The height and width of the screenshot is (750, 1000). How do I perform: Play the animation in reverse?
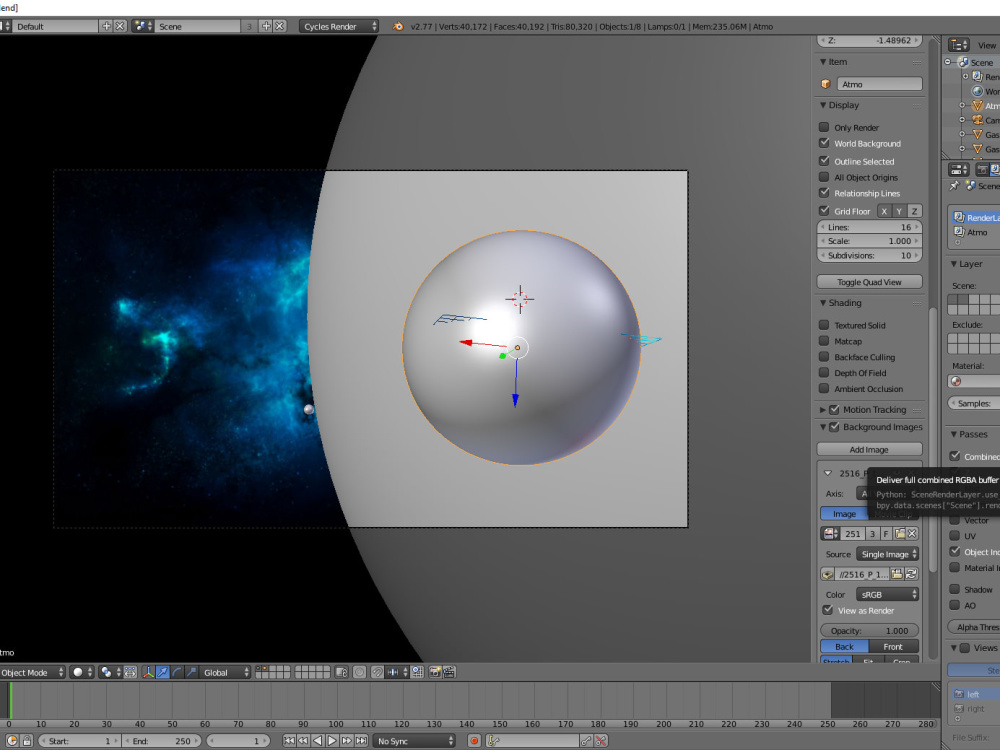pos(318,741)
